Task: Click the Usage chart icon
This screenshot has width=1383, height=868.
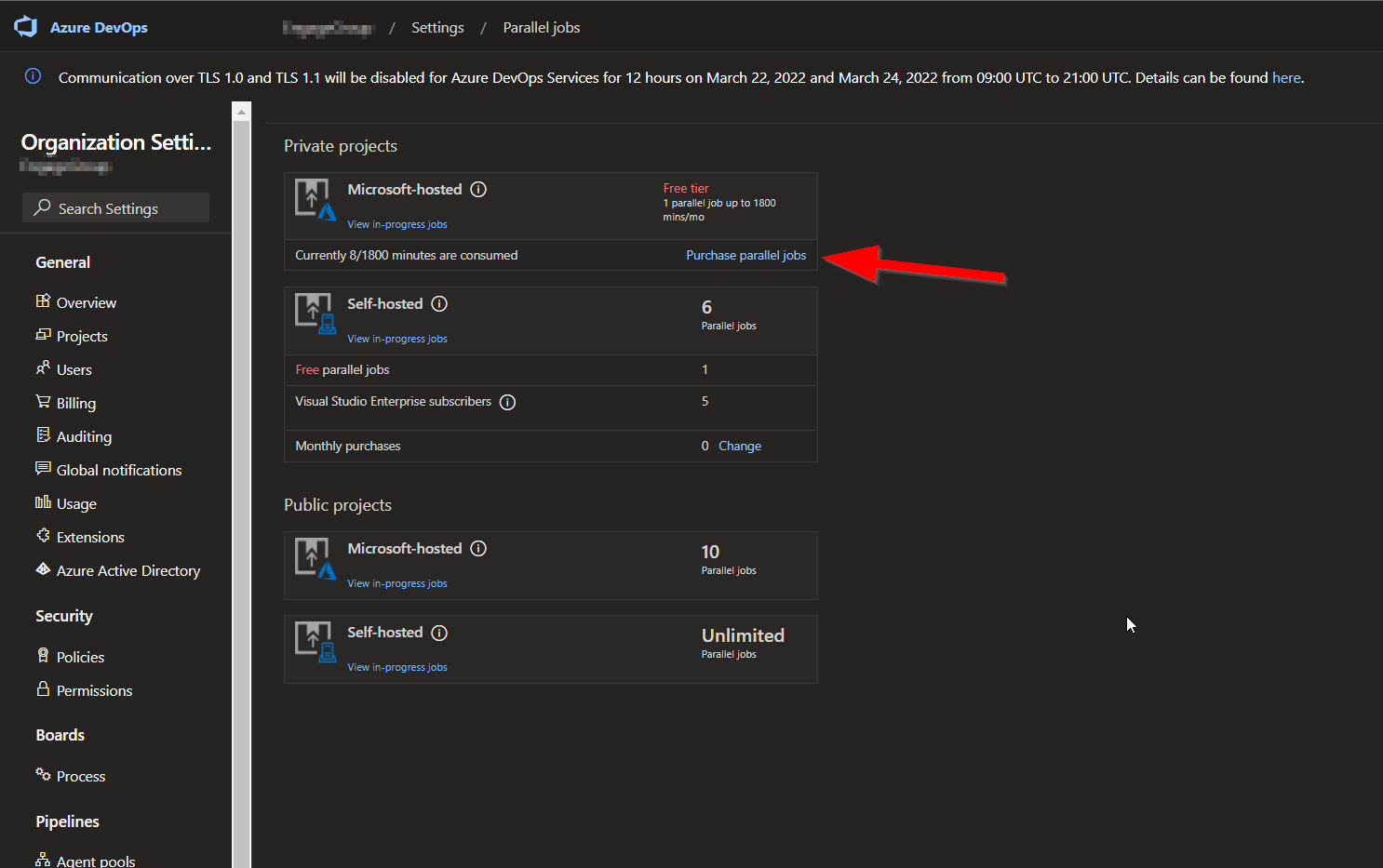Action: tap(43, 501)
